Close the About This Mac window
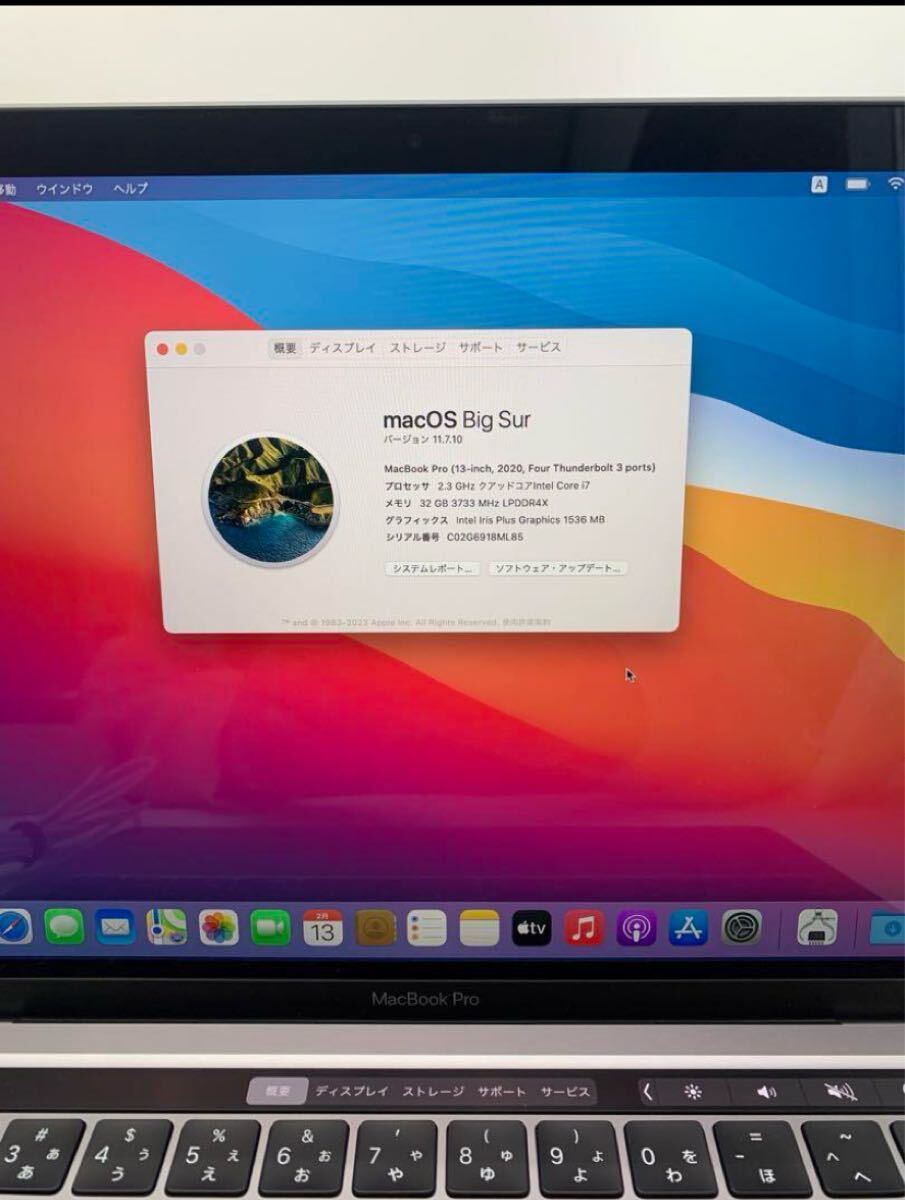The image size is (905, 1200). coord(163,349)
